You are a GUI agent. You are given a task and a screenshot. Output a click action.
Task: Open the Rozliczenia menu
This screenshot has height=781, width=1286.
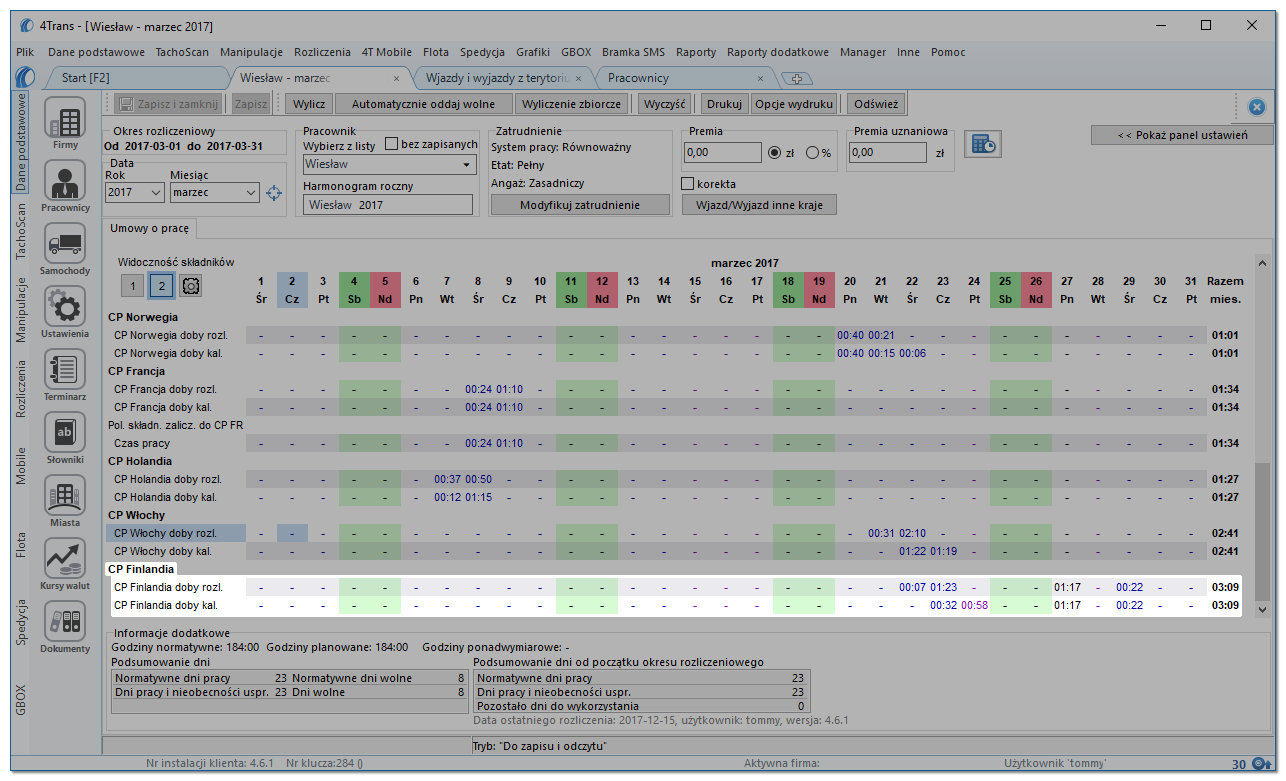322,52
